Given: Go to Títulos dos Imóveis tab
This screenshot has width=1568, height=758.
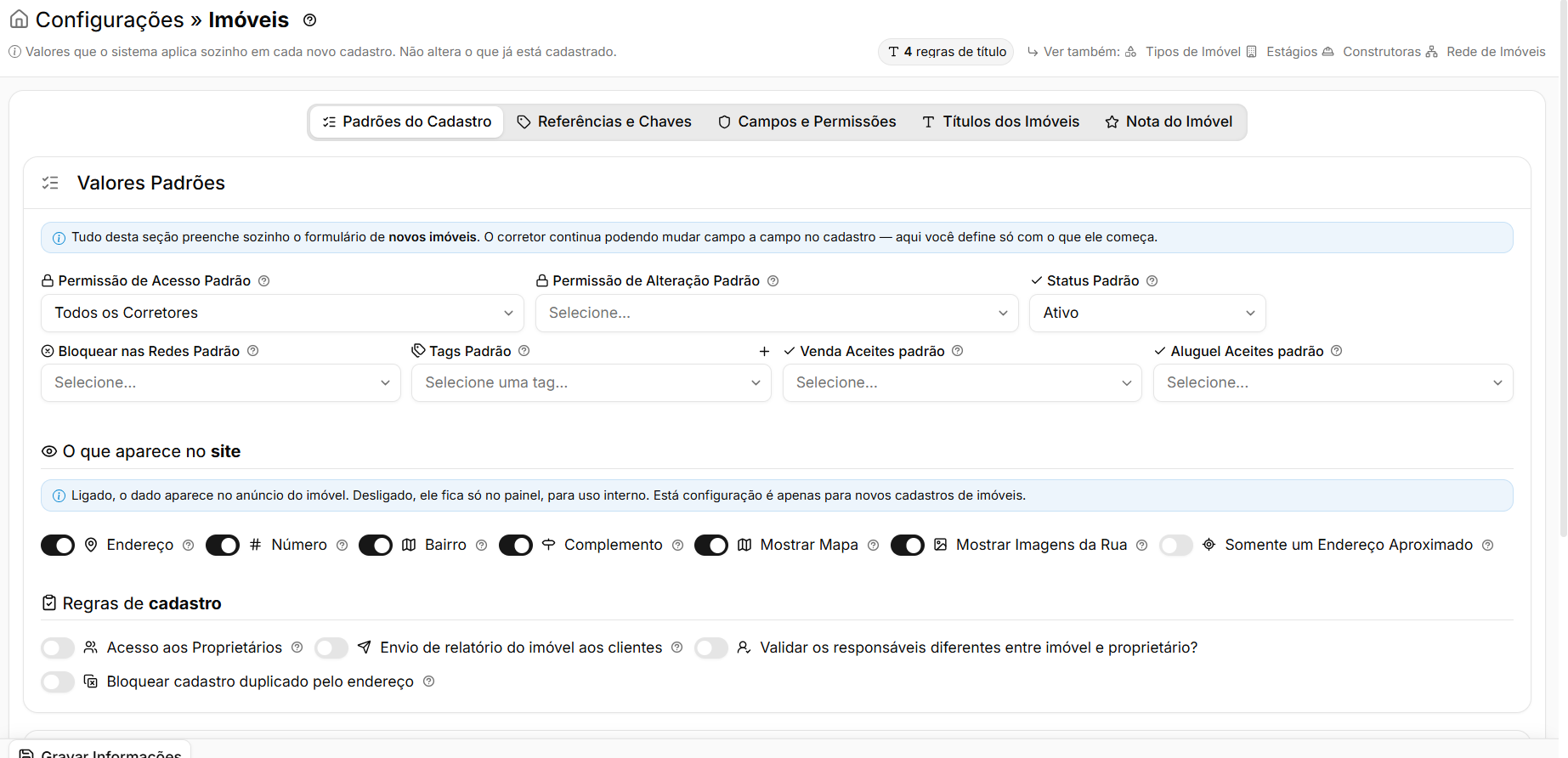Looking at the screenshot, I should click(x=1001, y=122).
